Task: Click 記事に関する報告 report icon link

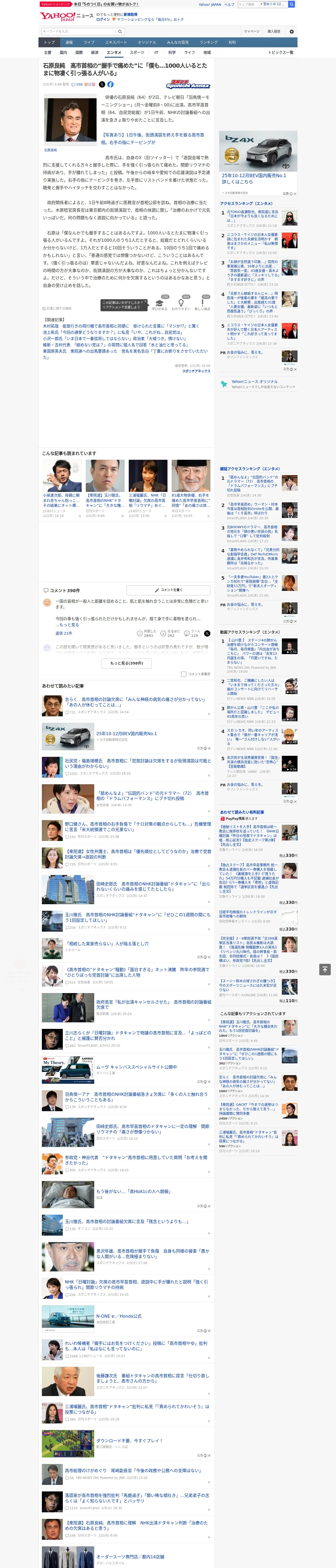Action: [x=57, y=309]
